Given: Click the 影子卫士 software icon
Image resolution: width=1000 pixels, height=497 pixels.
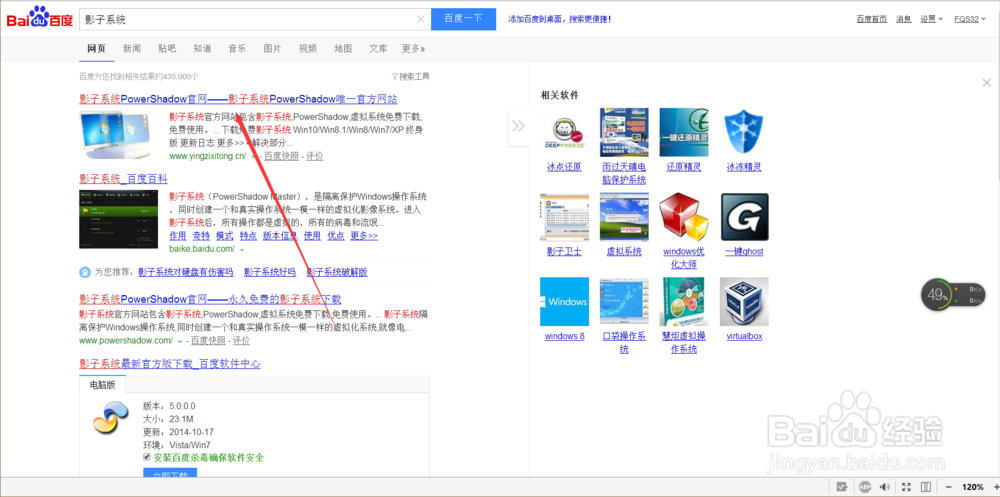Looking at the screenshot, I should pos(564,218).
